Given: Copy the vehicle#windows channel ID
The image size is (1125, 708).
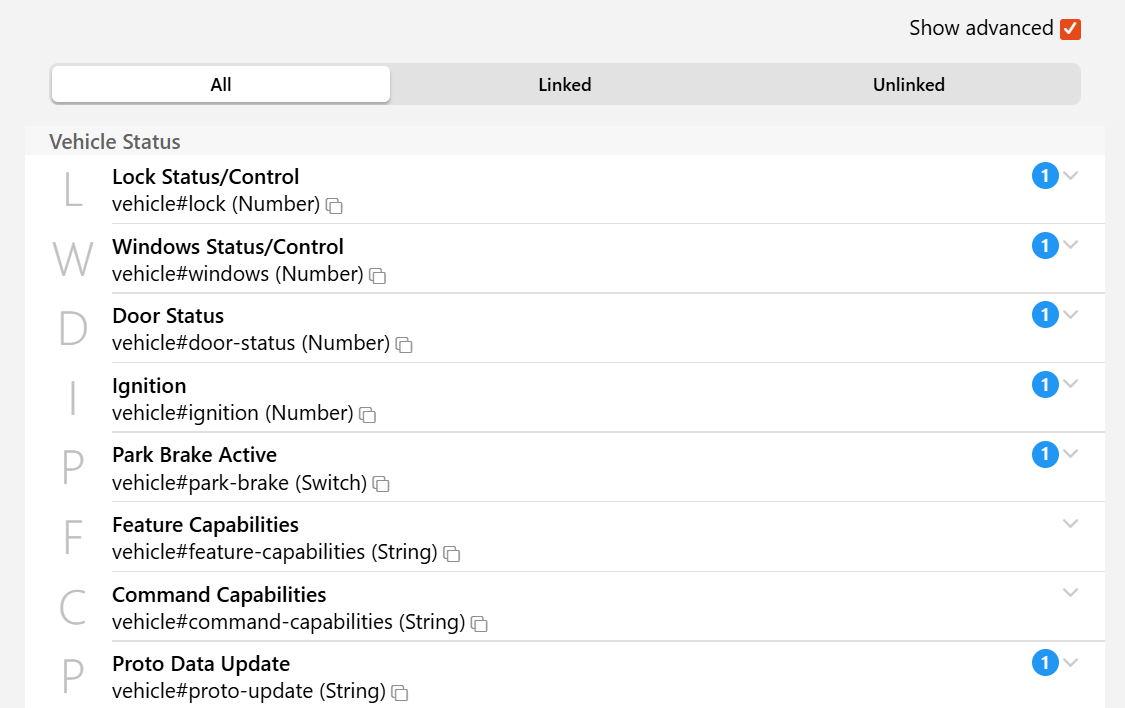Looking at the screenshot, I should click(x=378, y=275).
